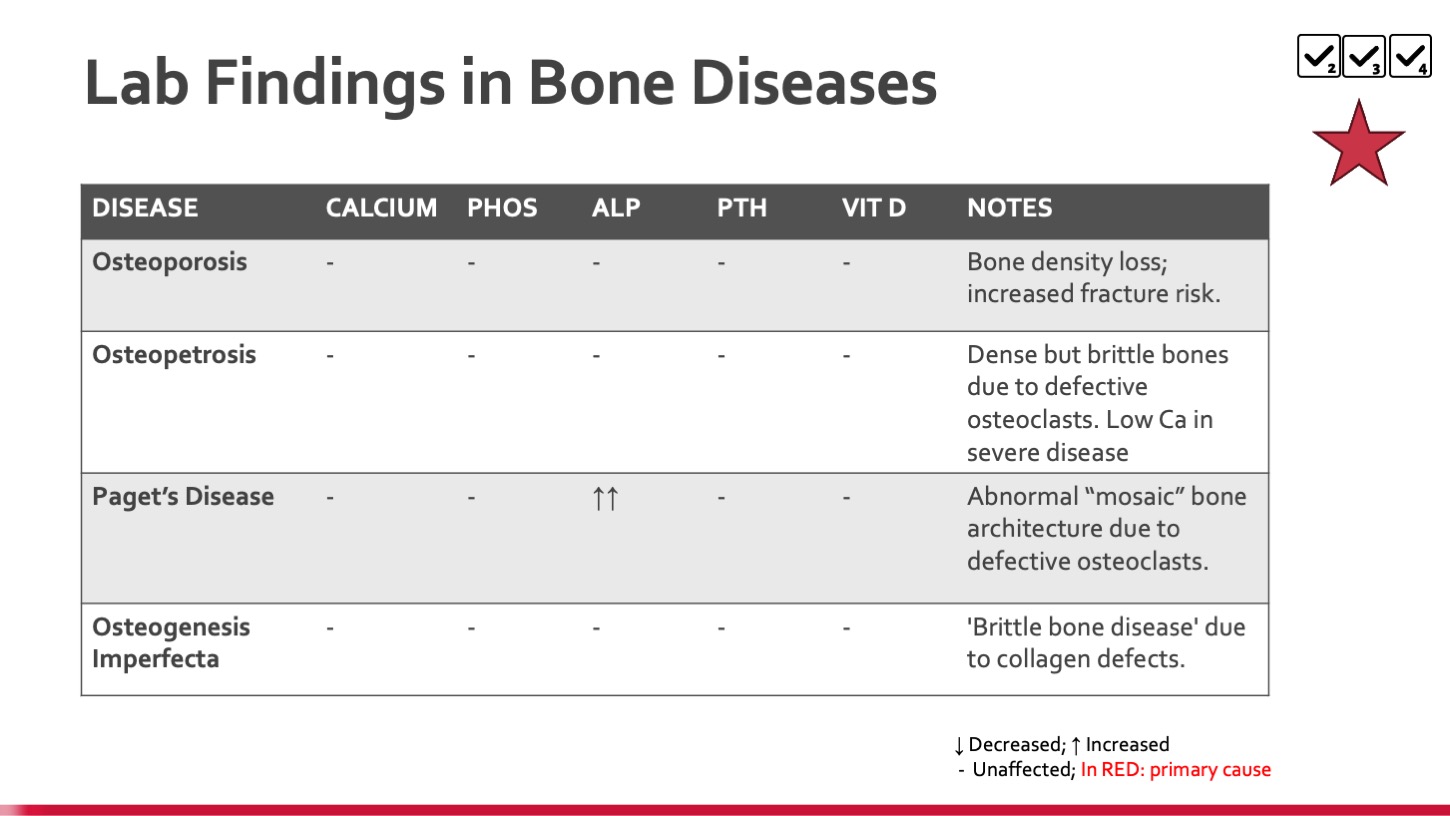
Task: Click the red 'In RED: primary cause' legend text
Action: click(1176, 770)
